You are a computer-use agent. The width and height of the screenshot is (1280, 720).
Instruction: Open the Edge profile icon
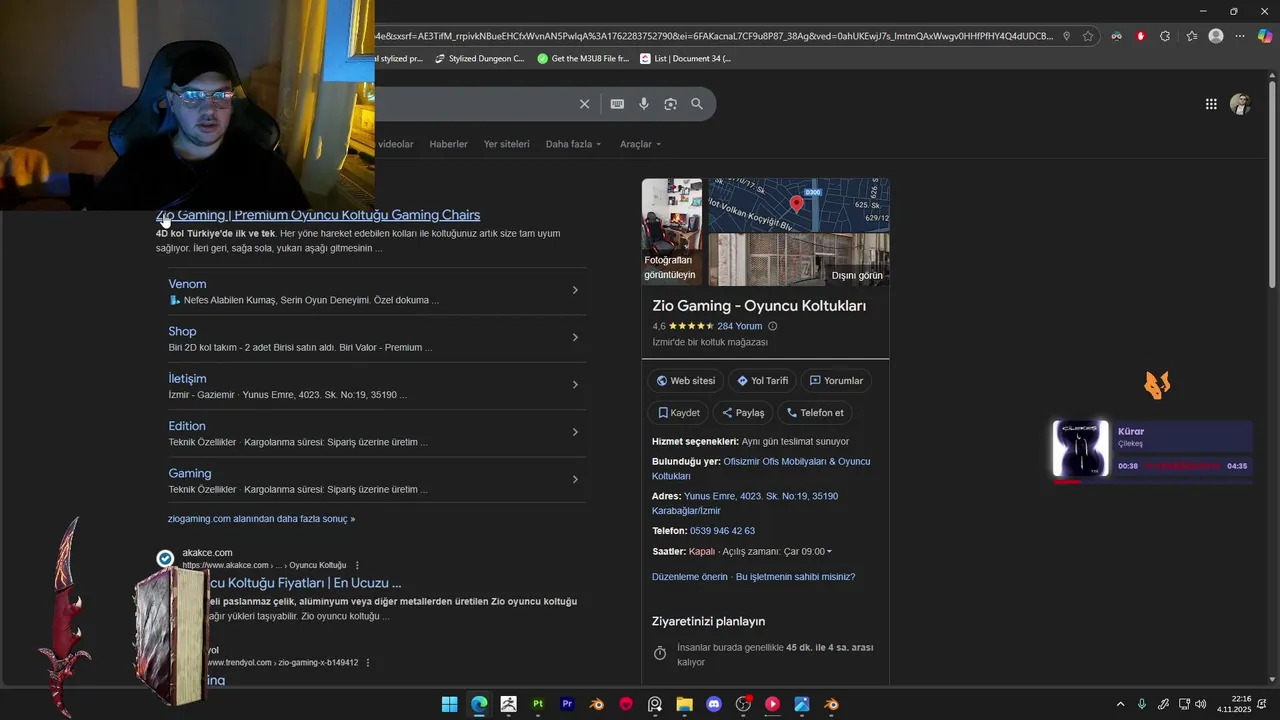[1216, 36]
